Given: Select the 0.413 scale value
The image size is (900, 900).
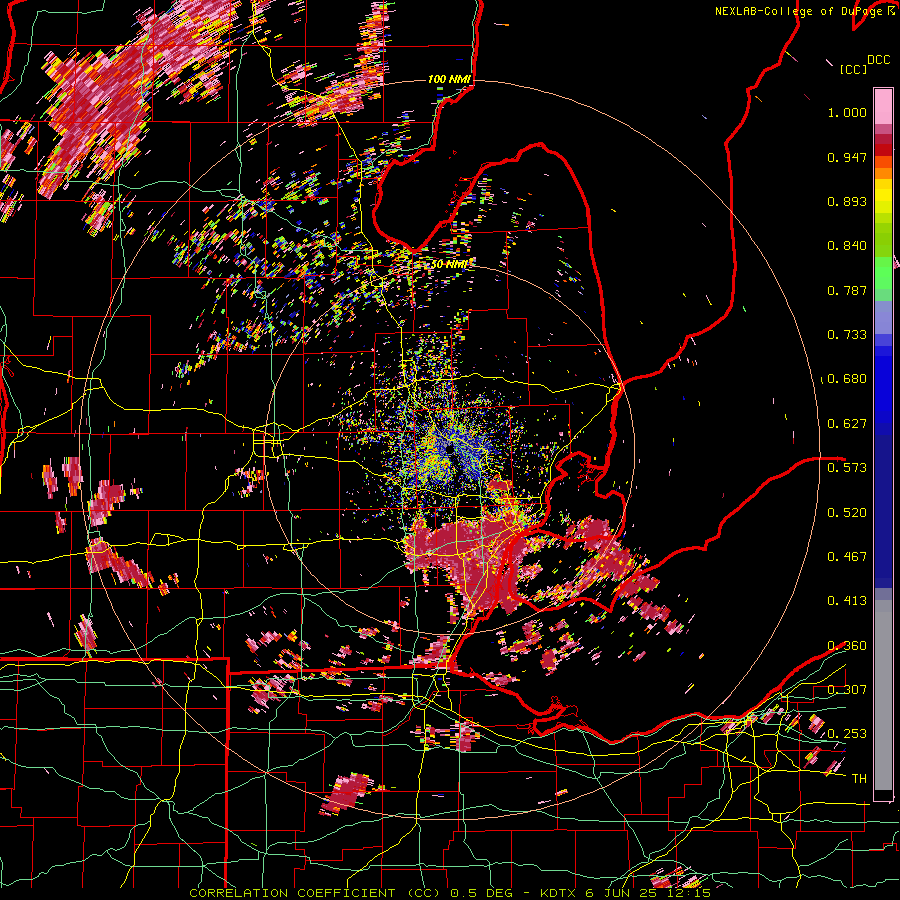Looking at the screenshot, I should pos(847,600).
